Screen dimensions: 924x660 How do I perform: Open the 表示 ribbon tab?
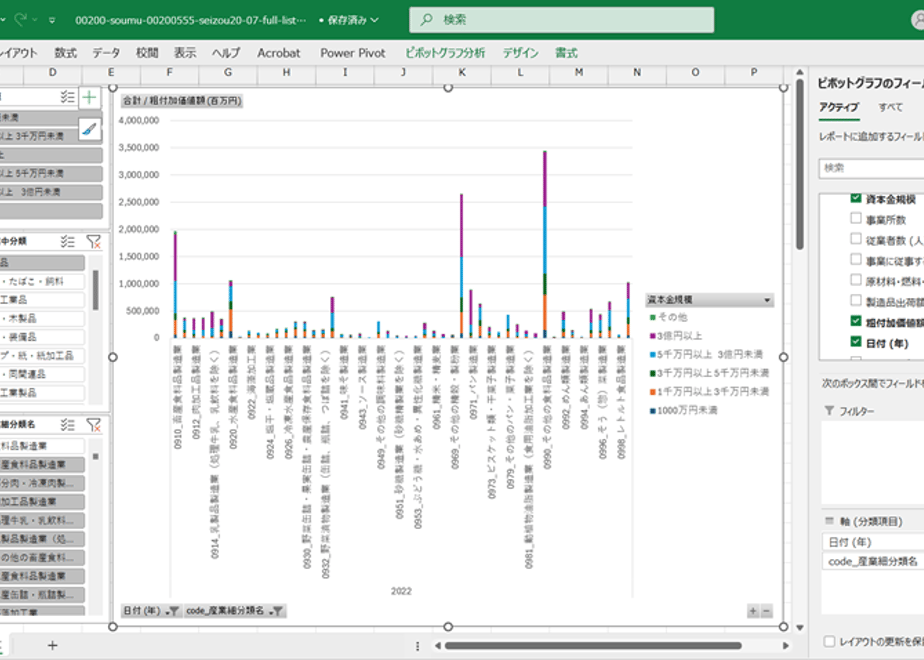184,53
